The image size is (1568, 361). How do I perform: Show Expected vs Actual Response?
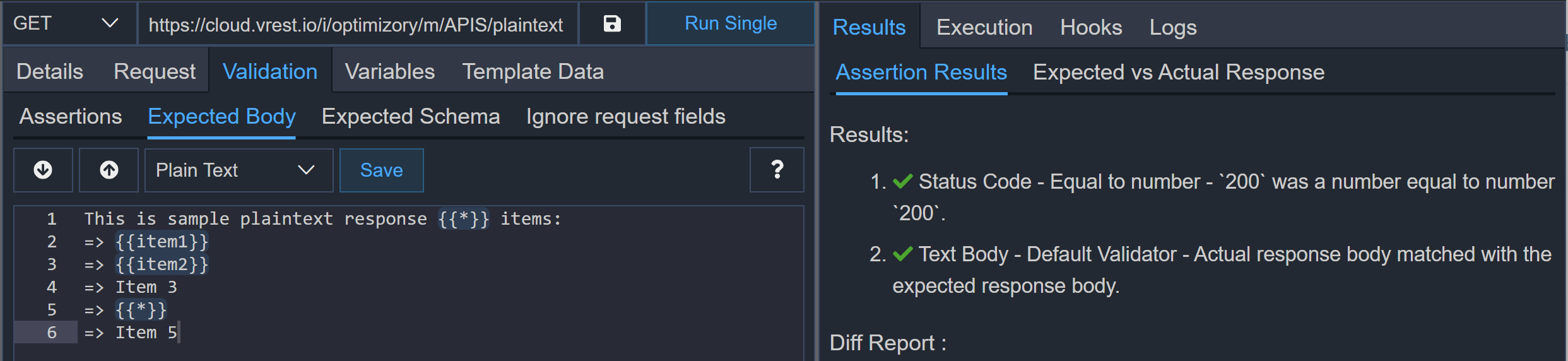pos(1178,73)
